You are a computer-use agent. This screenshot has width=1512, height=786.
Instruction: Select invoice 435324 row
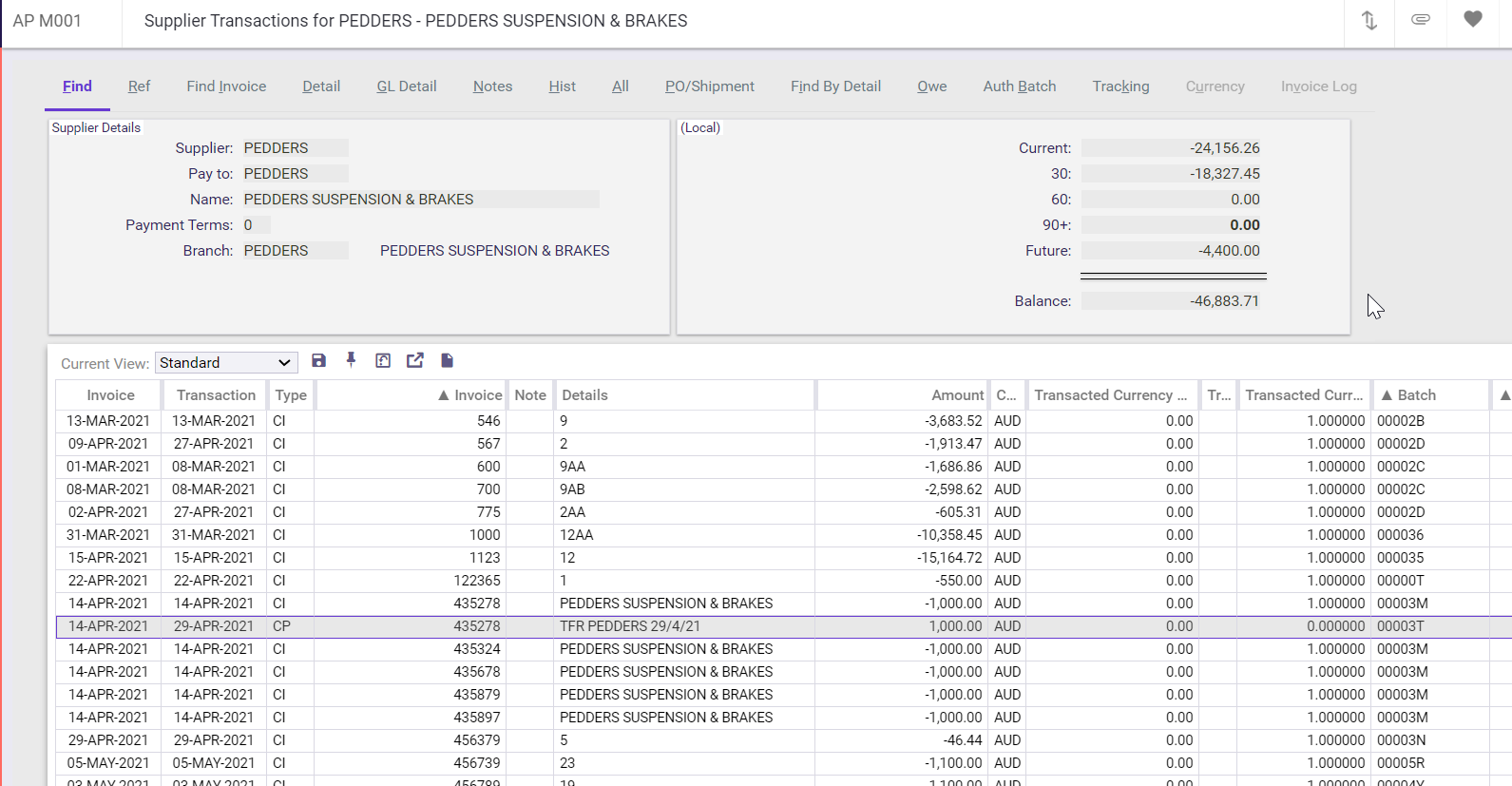point(783,649)
